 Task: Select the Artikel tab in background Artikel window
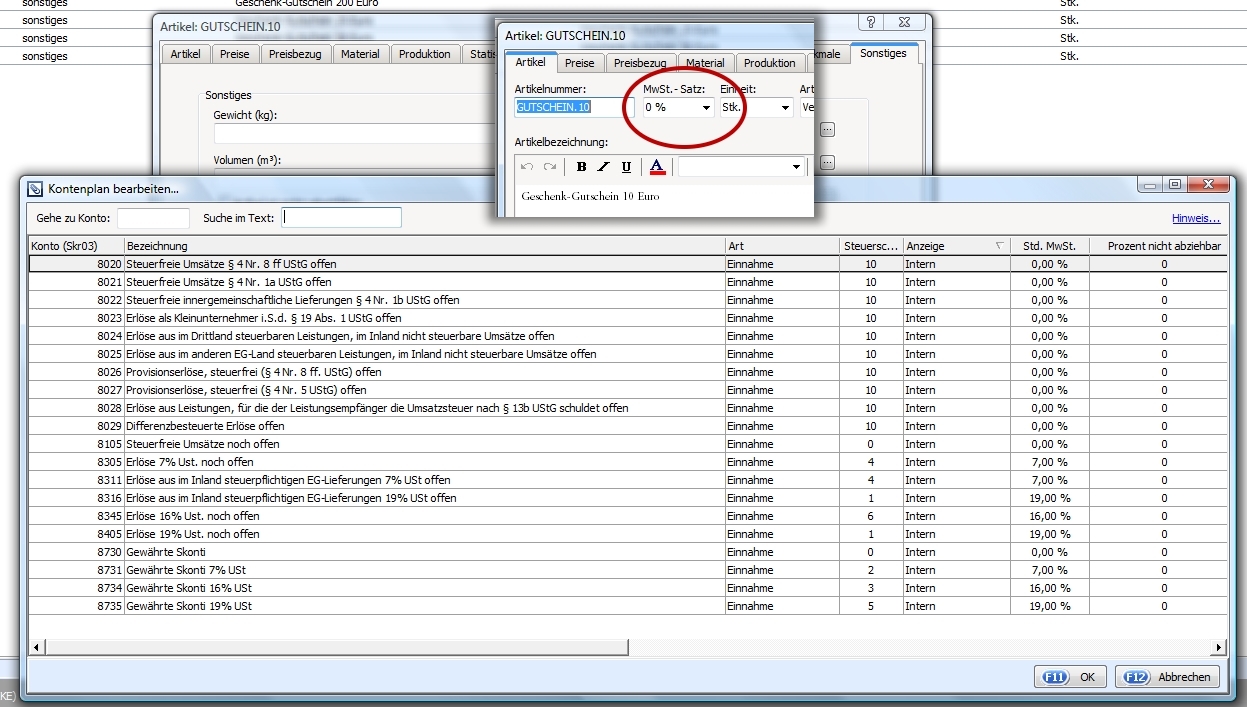tap(185, 54)
